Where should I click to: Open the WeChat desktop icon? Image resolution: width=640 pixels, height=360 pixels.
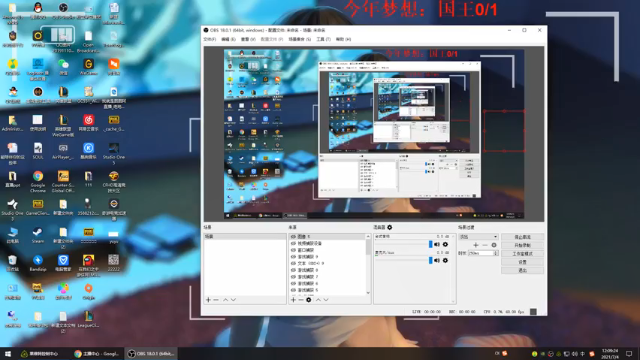tap(63, 66)
